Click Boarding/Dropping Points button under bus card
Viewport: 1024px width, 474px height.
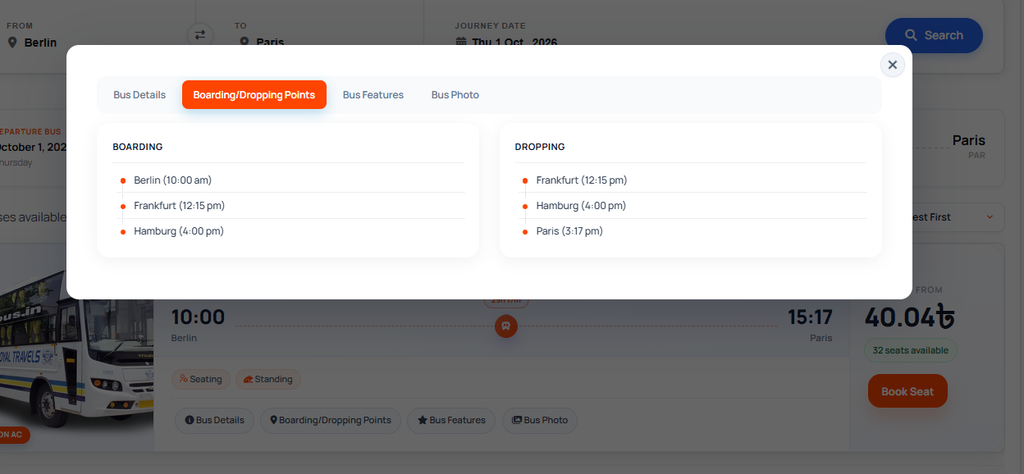point(330,420)
